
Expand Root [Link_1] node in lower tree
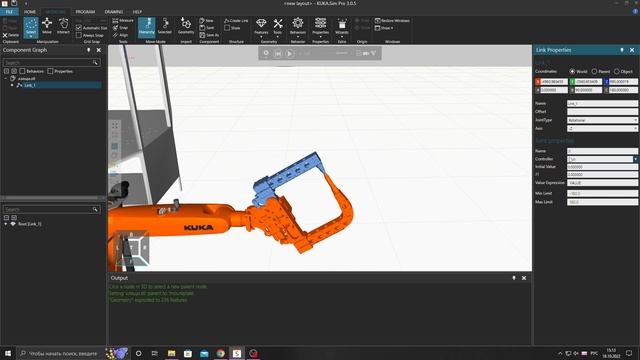click(x=6, y=224)
